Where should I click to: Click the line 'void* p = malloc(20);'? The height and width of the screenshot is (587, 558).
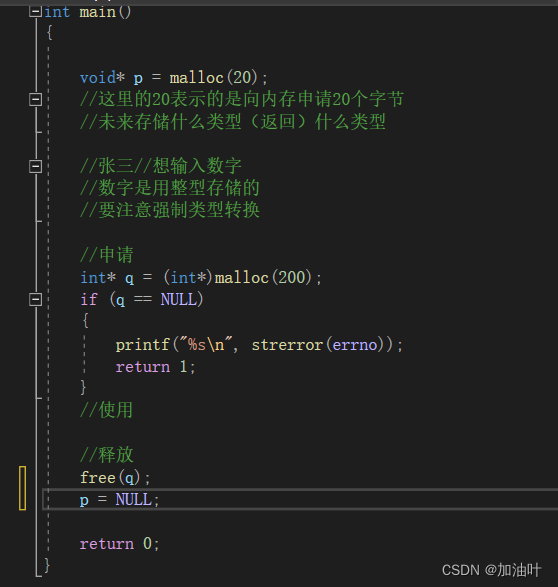pyautogui.click(x=174, y=78)
